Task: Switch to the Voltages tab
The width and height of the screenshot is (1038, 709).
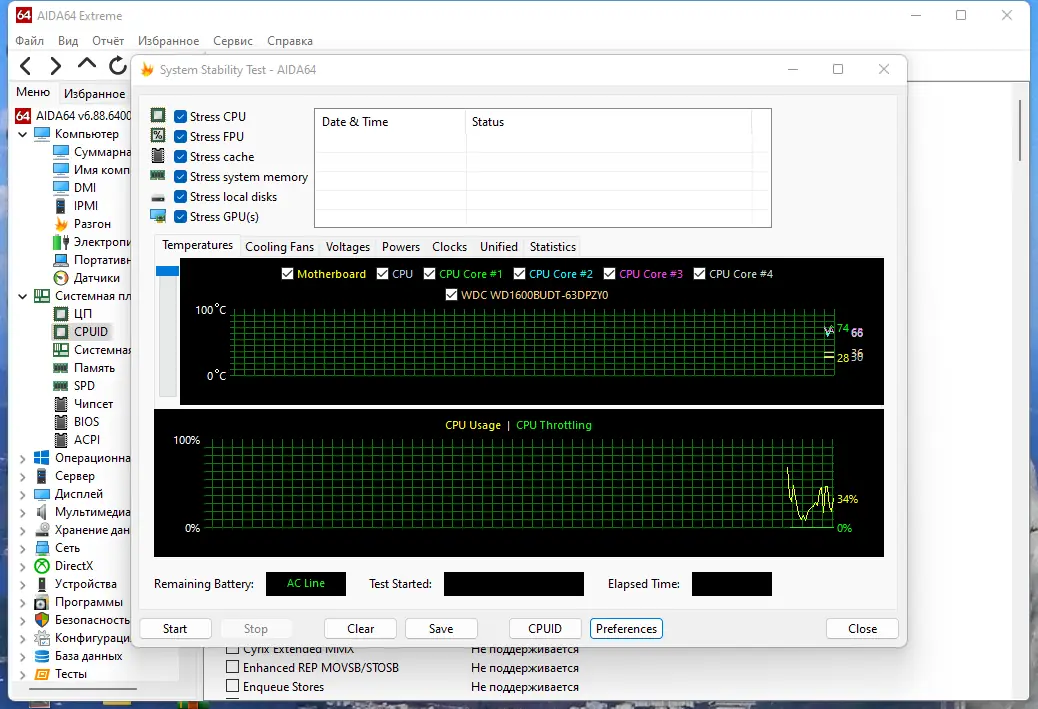Action: tap(348, 247)
